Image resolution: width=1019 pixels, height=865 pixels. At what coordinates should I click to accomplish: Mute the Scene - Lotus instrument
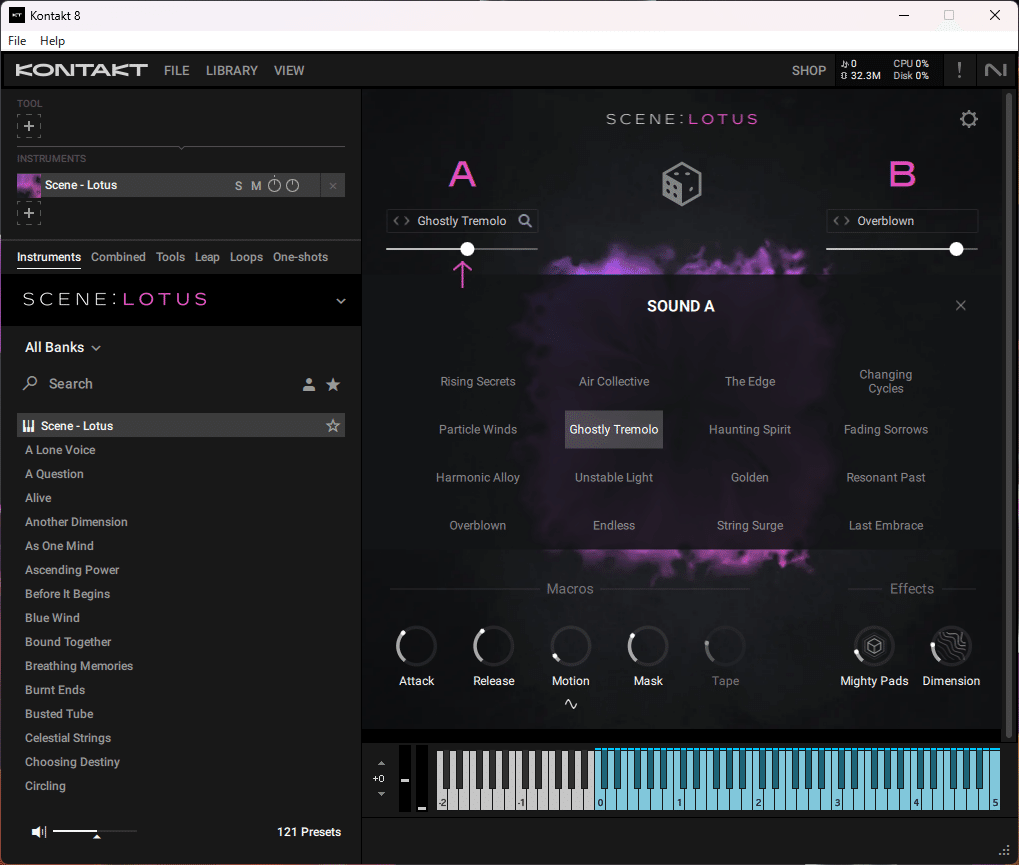(256, 185)
